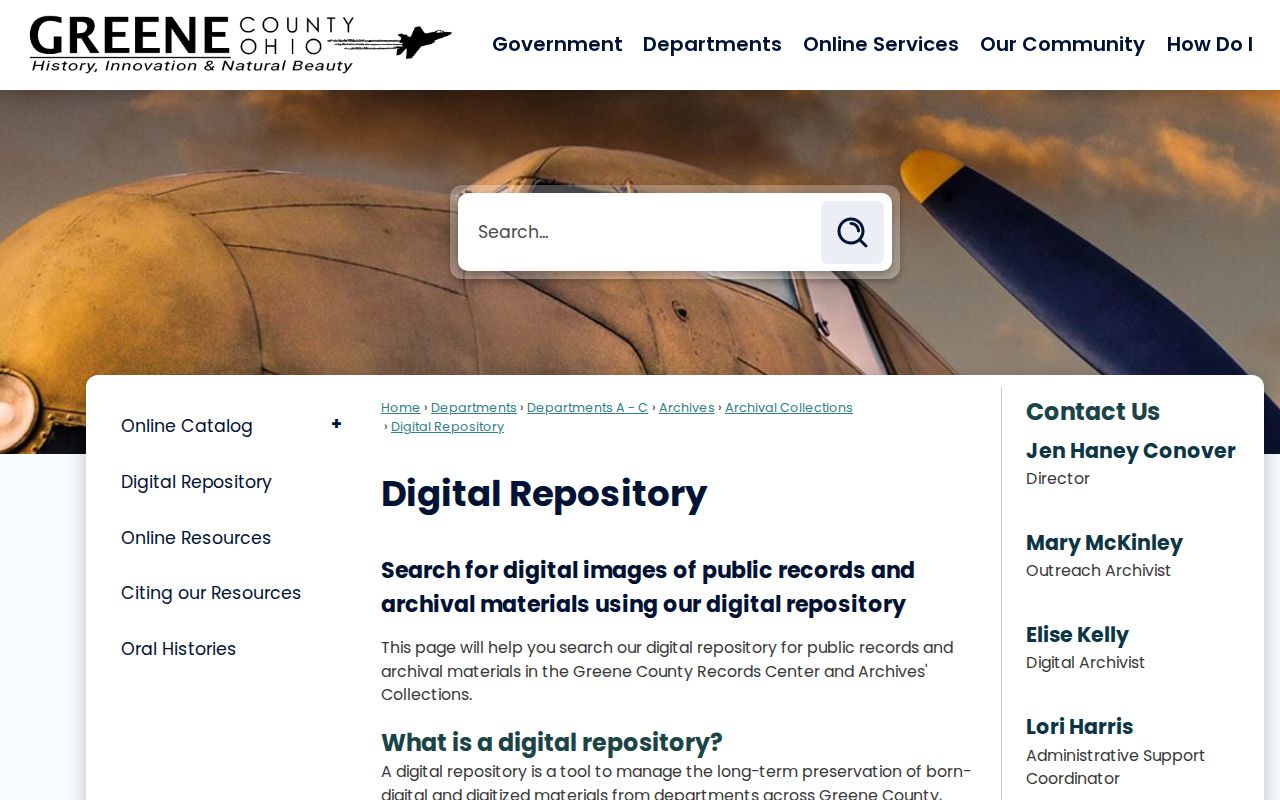Click the 'Search for digital images' subheading

pos(648,587)
